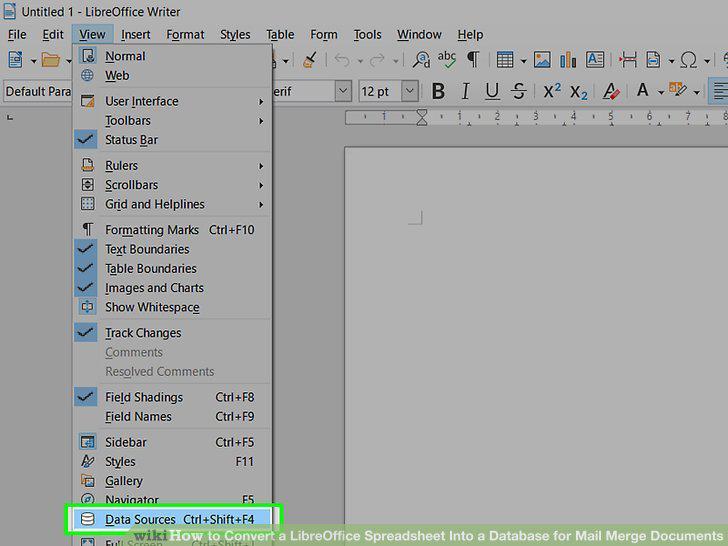Open Find and Replace icon
The height and width of the screenshot is (546, 728).
421,60
